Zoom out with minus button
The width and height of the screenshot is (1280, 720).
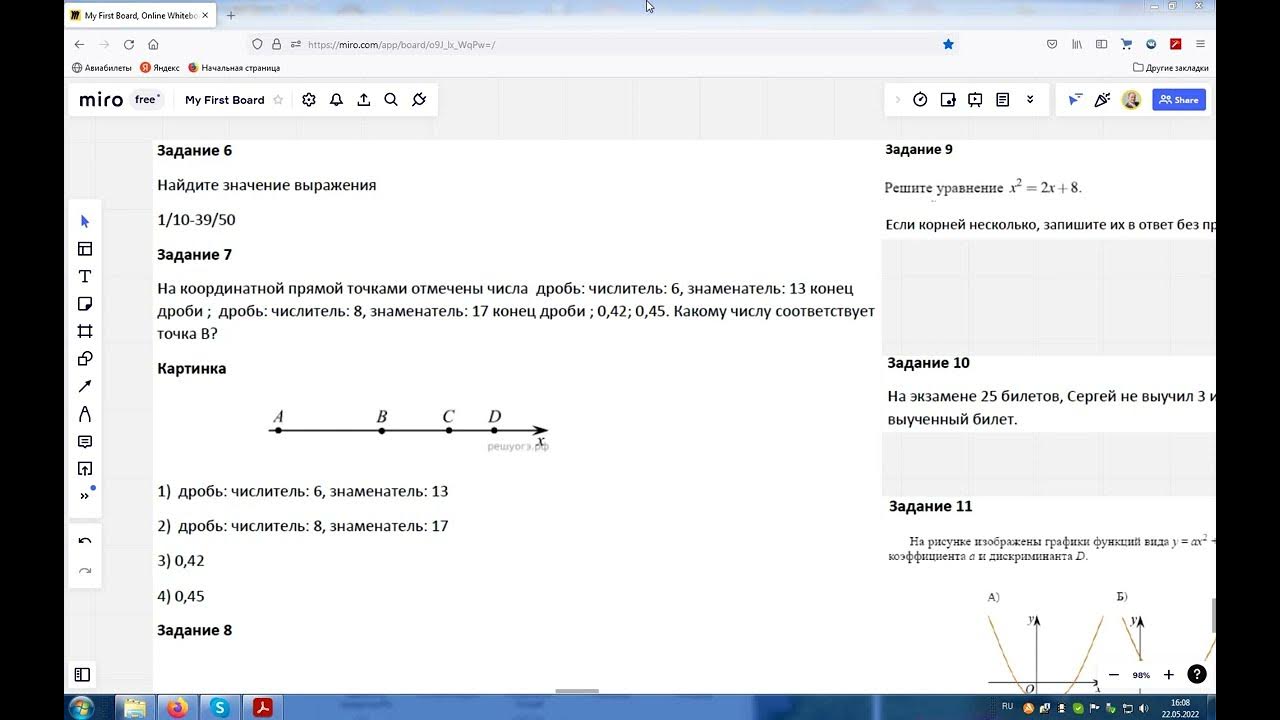(x=1114, y=675)
